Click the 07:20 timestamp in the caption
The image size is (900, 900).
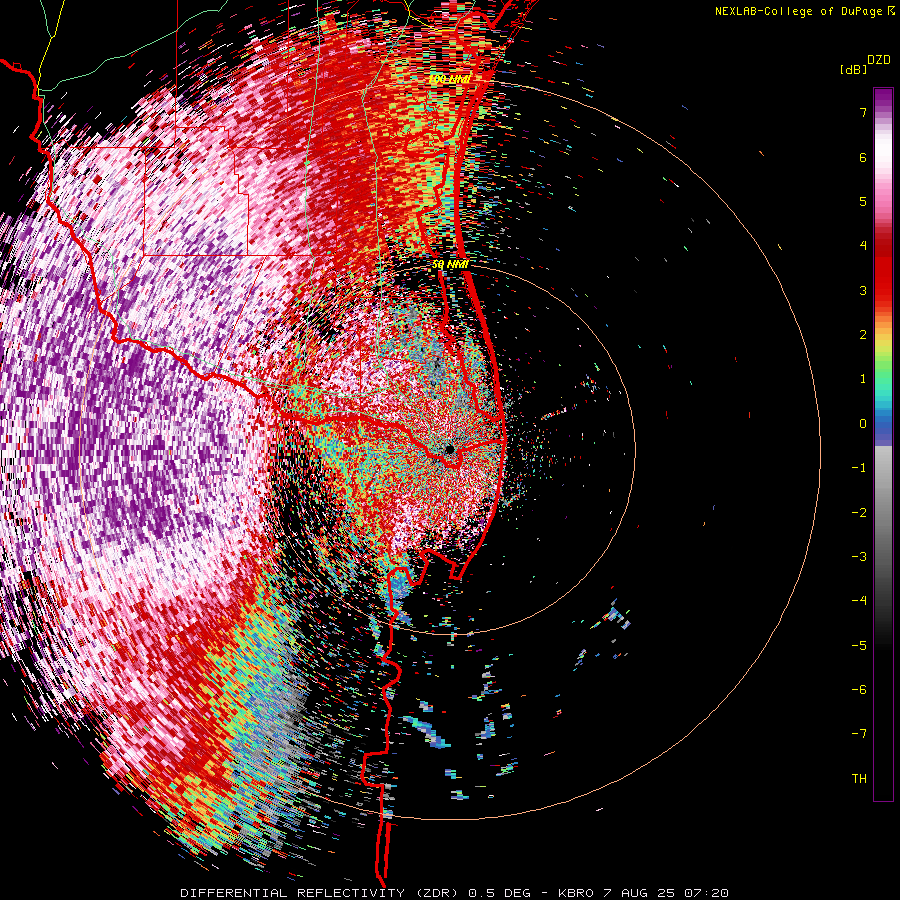(x=706, y=893)
